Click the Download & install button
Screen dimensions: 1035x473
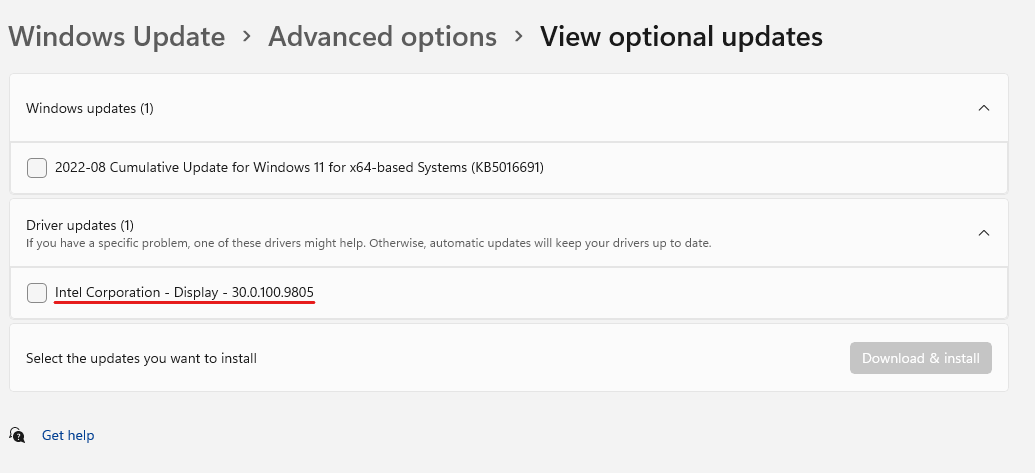pos(921,358)
